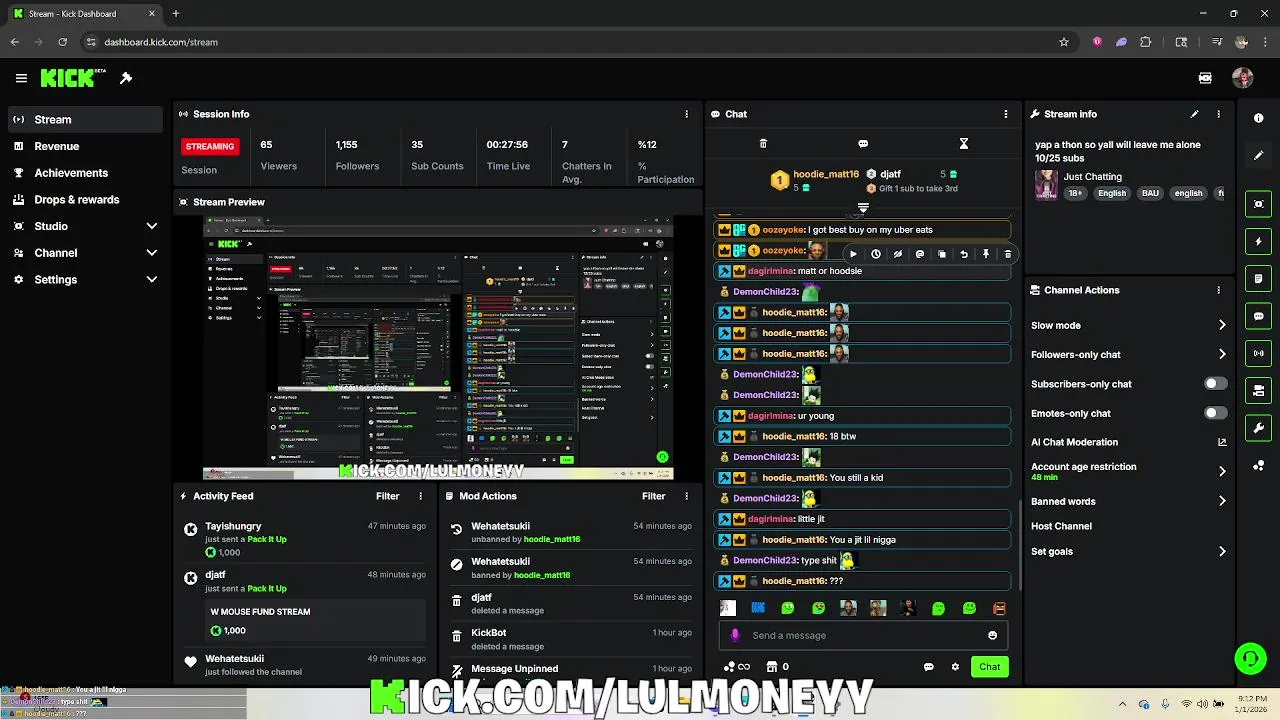Toggle Emotes-only chat switch
1280x720 pixels.
1215,413
